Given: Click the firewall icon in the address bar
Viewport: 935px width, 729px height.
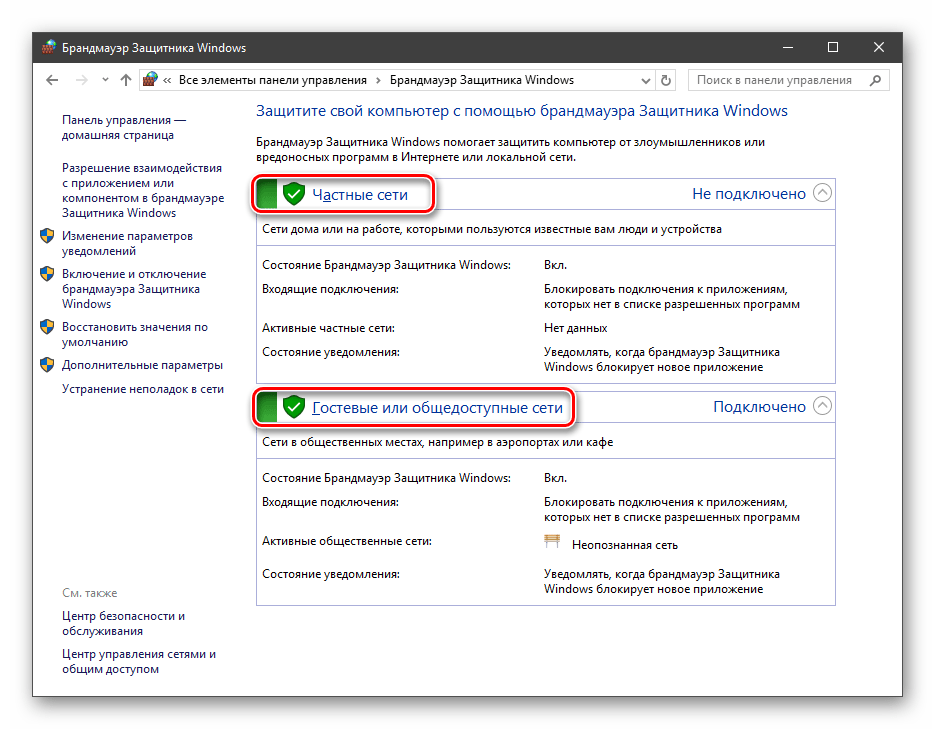Looking at the screenshot, I should pos(151,80).
